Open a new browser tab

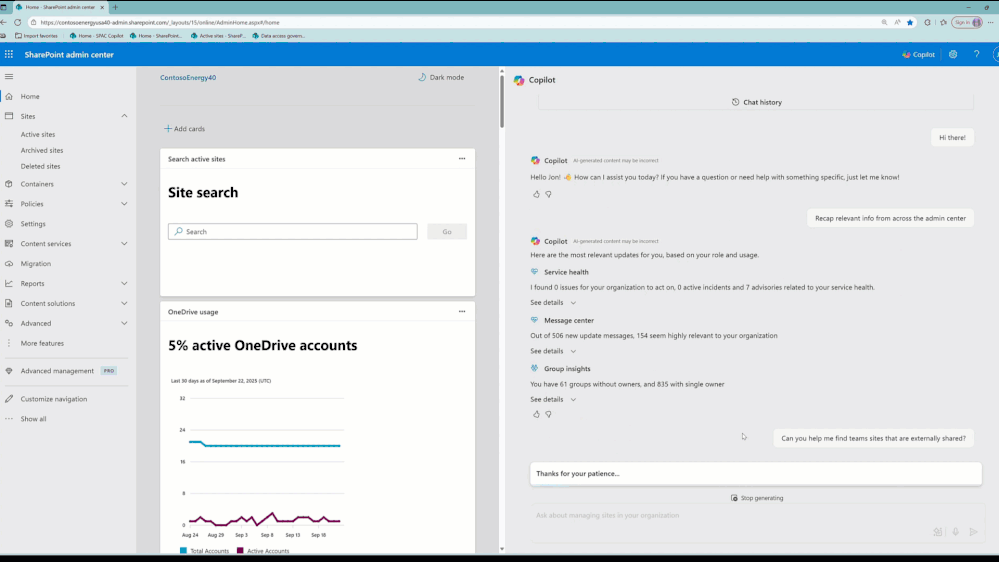point(115,7)
